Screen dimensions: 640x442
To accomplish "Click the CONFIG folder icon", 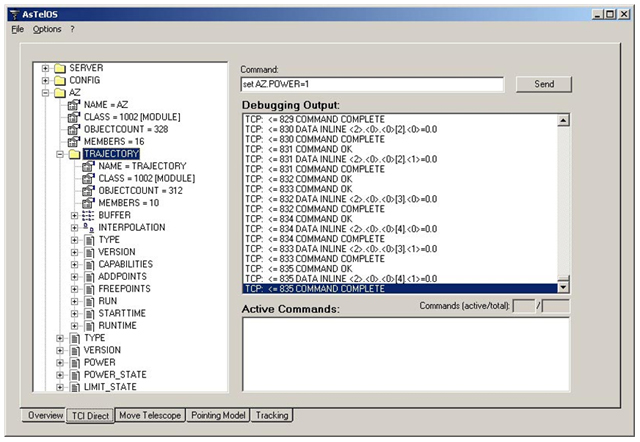I will tap(59, 79).
